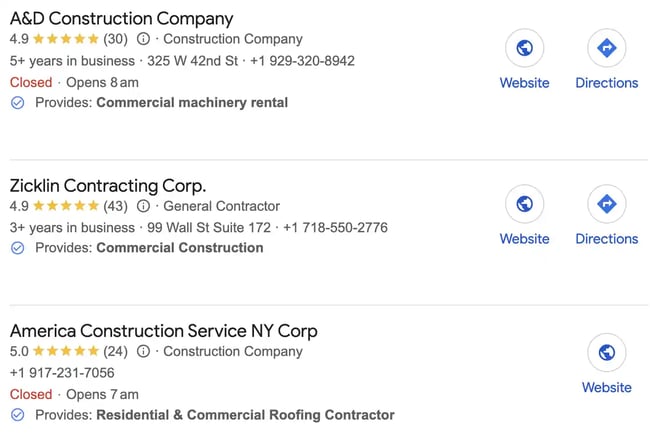650x444 pixels.
Task: Click the verified checkmark next to Roofing Contractor
Action: coord(17,415)
